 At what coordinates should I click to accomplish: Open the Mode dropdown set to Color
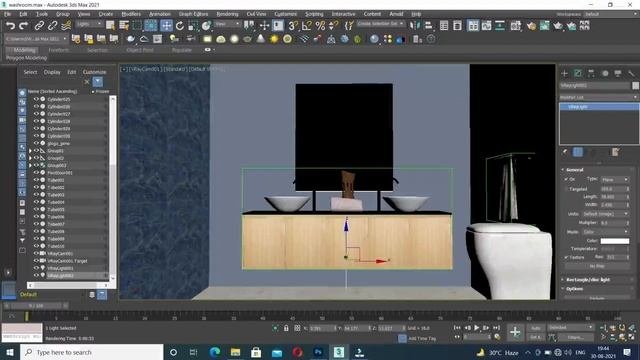605,232
